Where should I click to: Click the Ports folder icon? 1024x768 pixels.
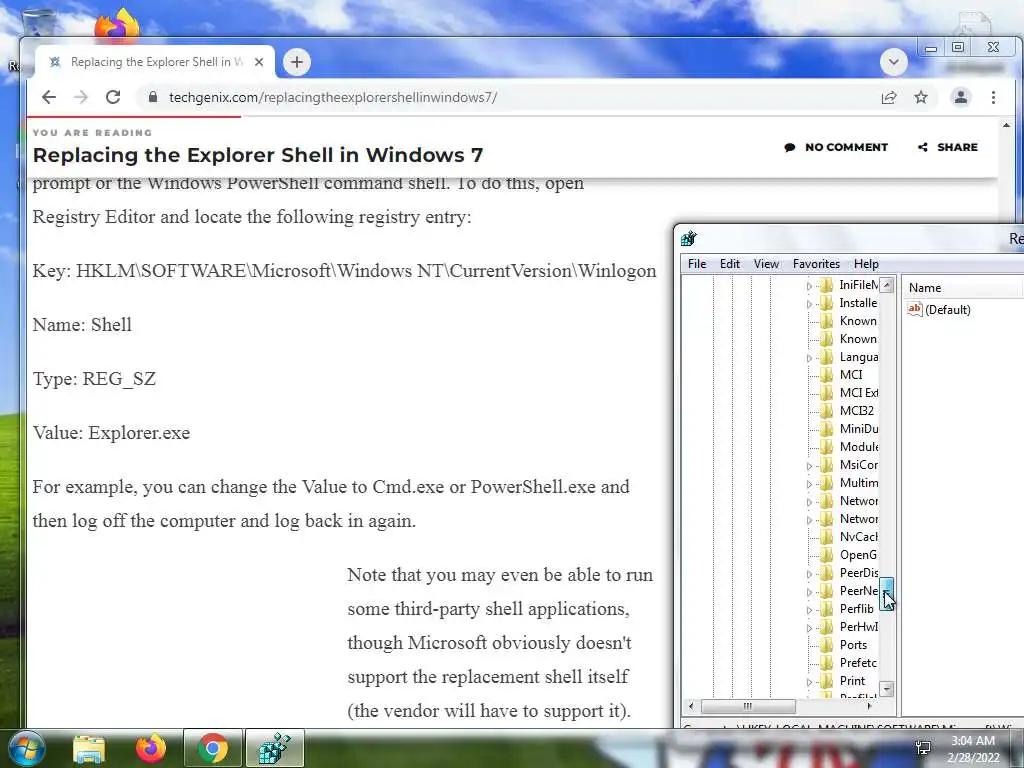[x=827, y=645]
